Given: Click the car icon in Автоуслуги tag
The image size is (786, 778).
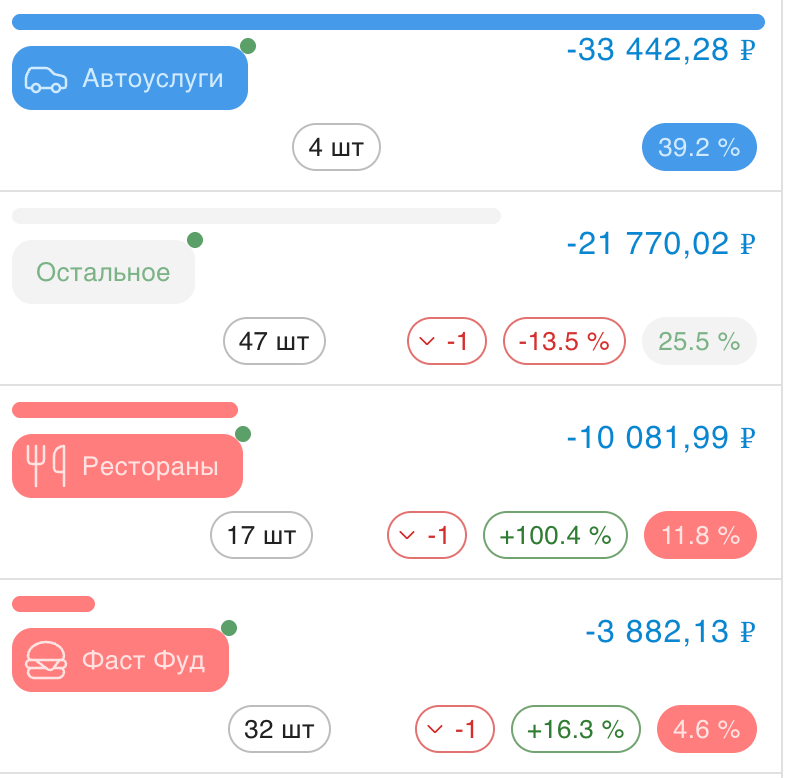Looking at the screenshot, I should (45, 79).
